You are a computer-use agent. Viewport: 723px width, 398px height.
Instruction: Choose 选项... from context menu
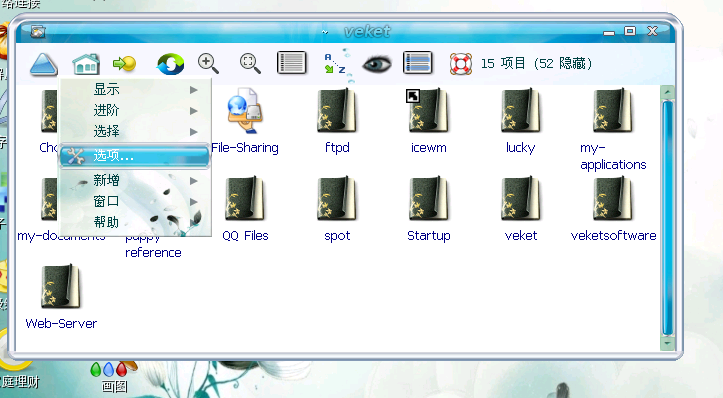pos(134,156)
